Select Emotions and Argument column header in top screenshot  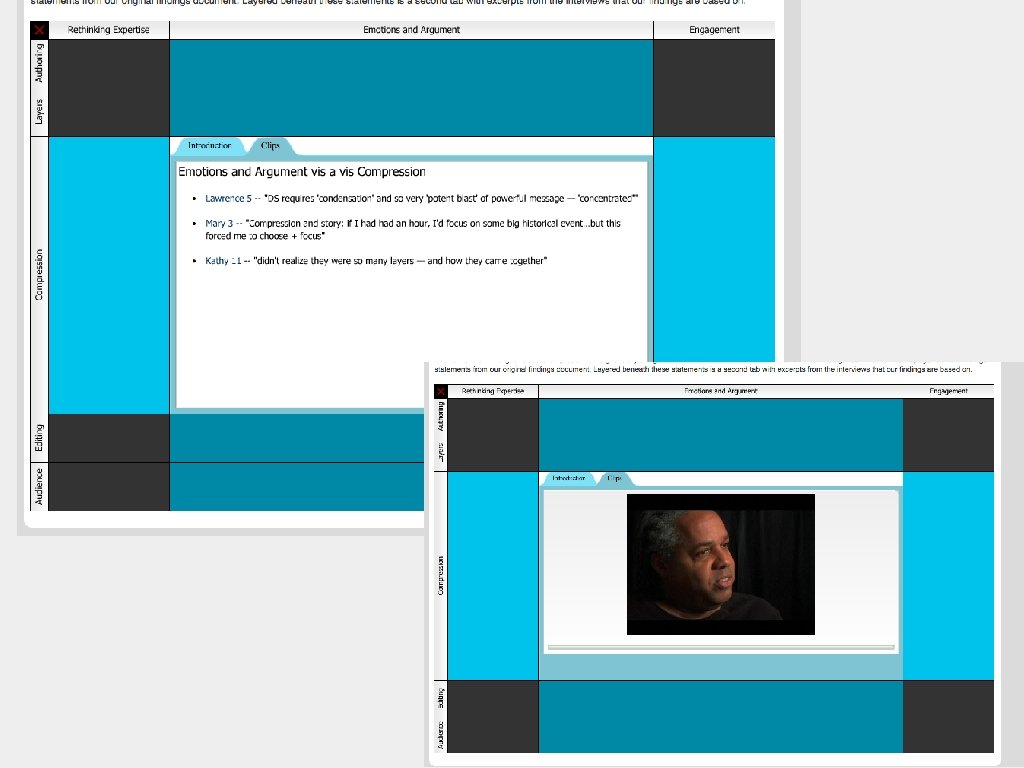[x=411, y=30]
